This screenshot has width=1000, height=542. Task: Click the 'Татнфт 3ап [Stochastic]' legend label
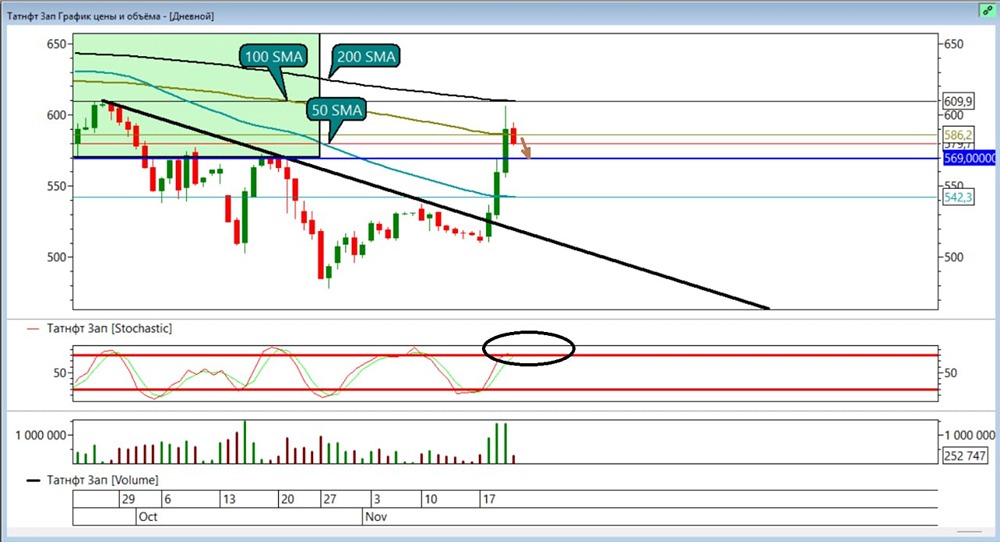coord(109,328)
